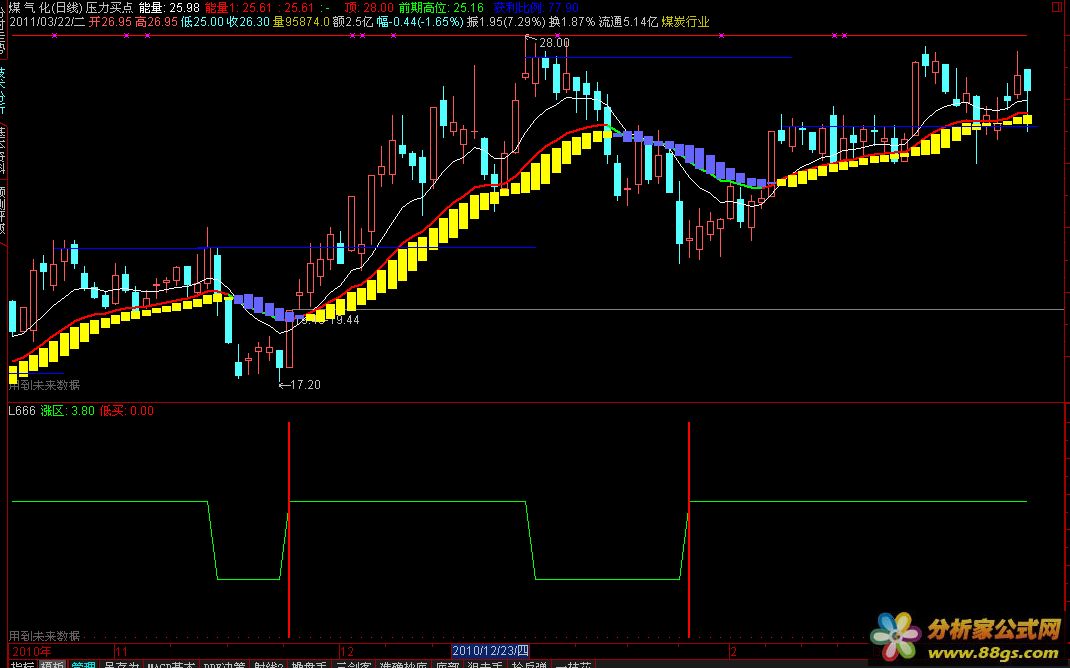The image size is (1070, 668).
Task: Click the first red signal line in L666 panel
Action: 289,529
